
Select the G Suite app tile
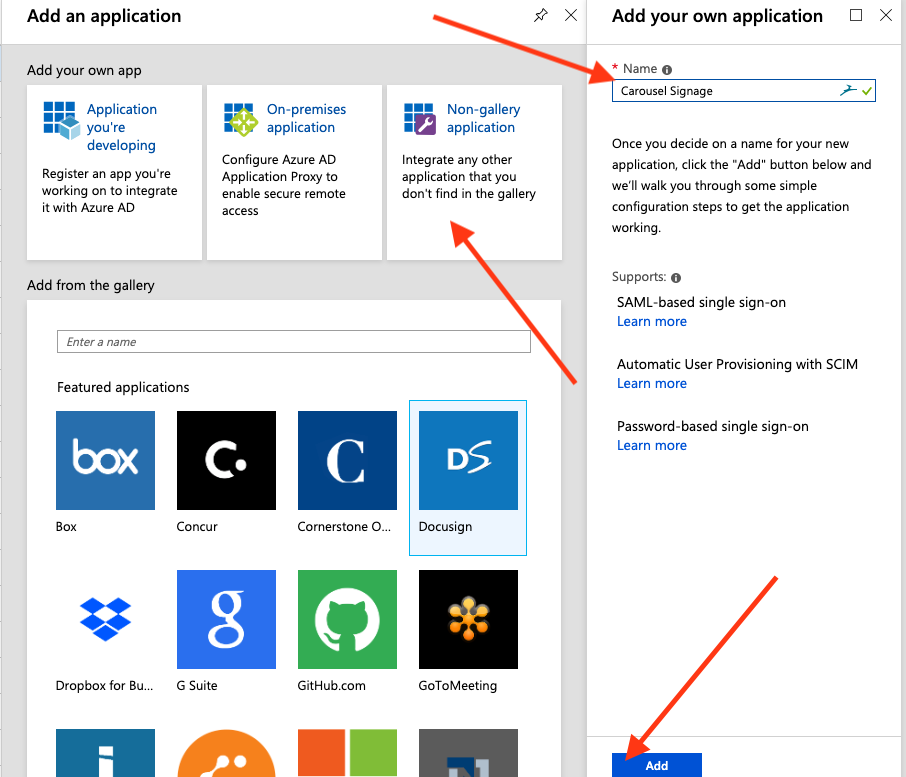(x=226, y=619)
